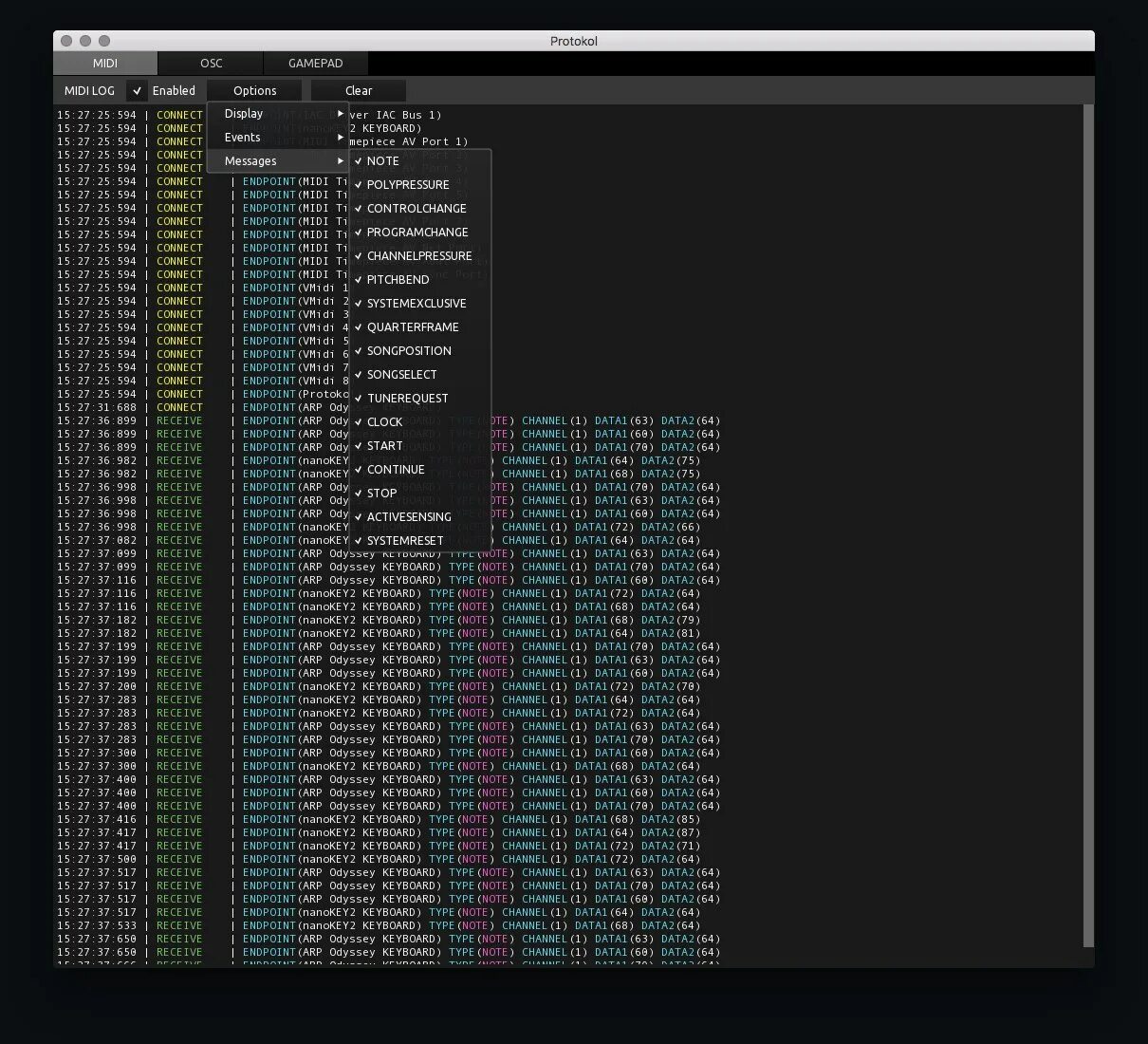Click the Protokol window title
Image resolution: width=1148 pixels, height=1044 pixels.
tap(574, 41)
